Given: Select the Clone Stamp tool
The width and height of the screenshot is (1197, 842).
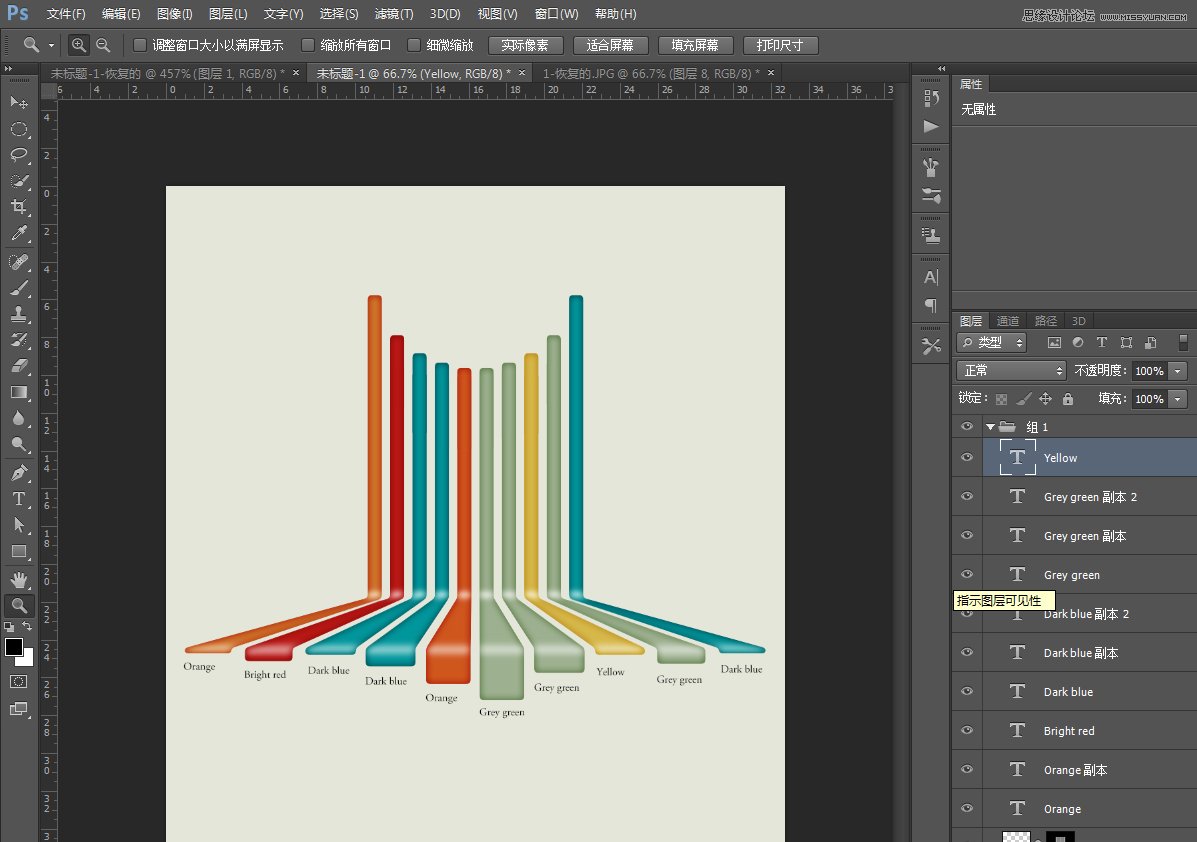Looking at the screenshot, I should click(x=19, y=314).
